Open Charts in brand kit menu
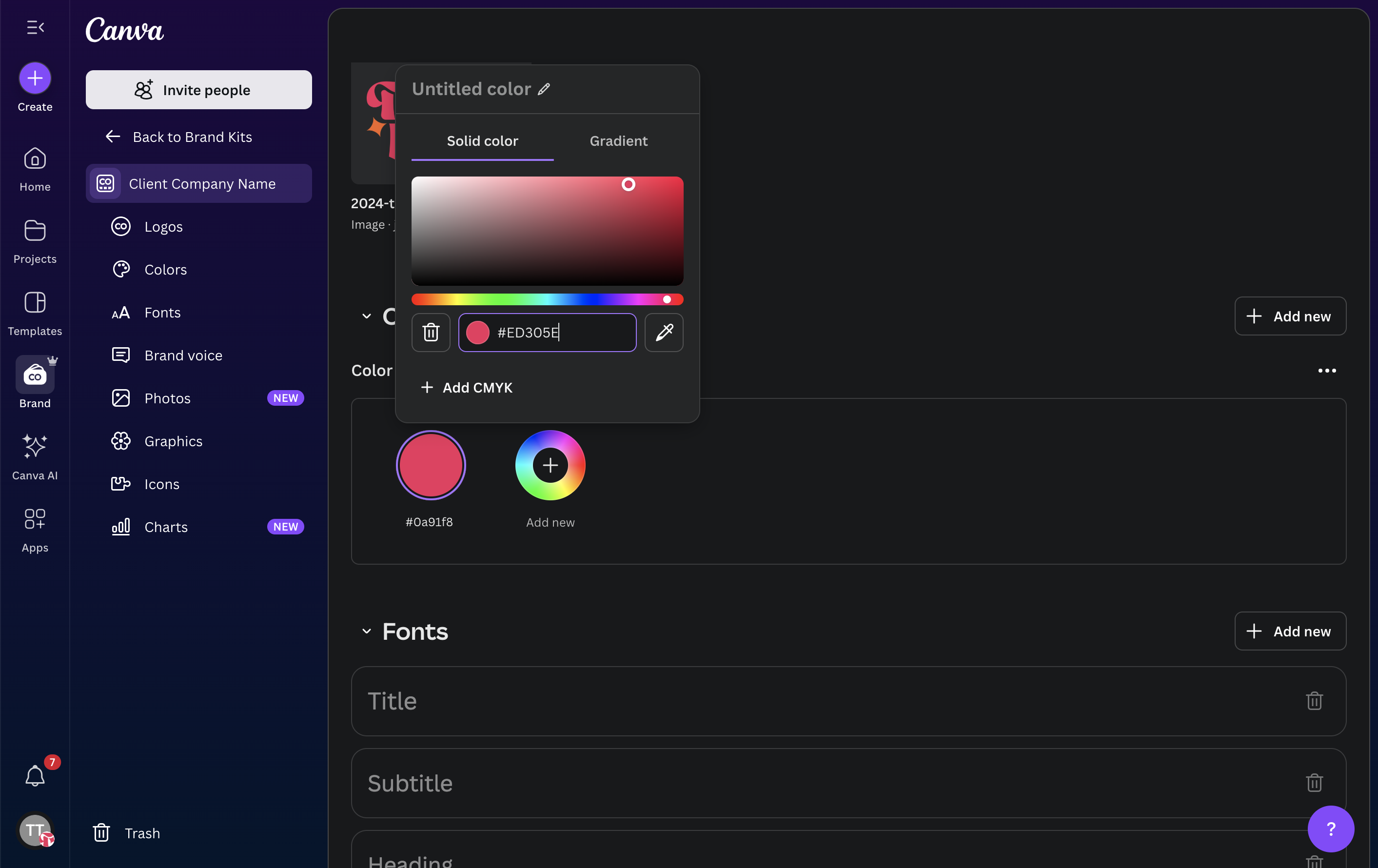Image resolution: width=1378 pixels, height=868 pixels. 199,527
